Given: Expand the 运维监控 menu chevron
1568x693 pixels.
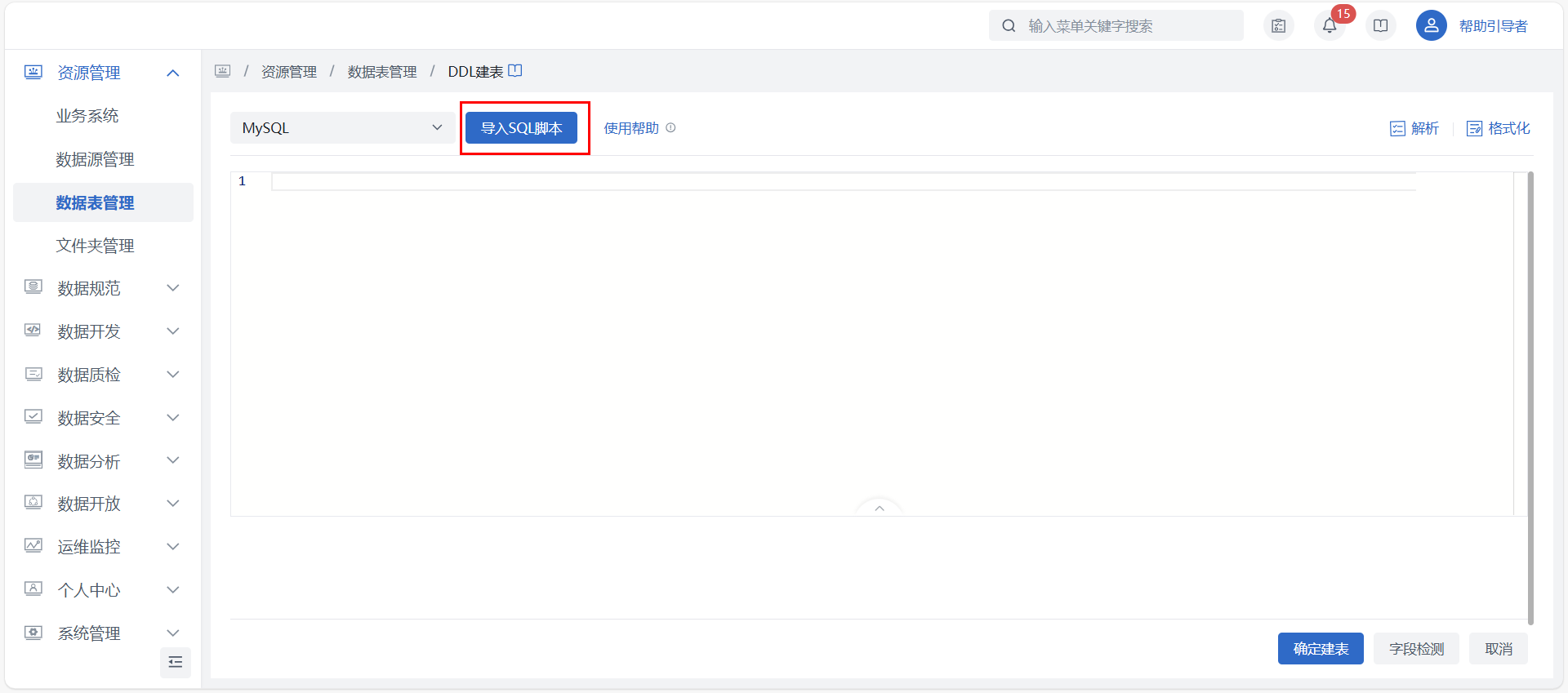Looking at the screenshot, I should [x=173, y=546].
